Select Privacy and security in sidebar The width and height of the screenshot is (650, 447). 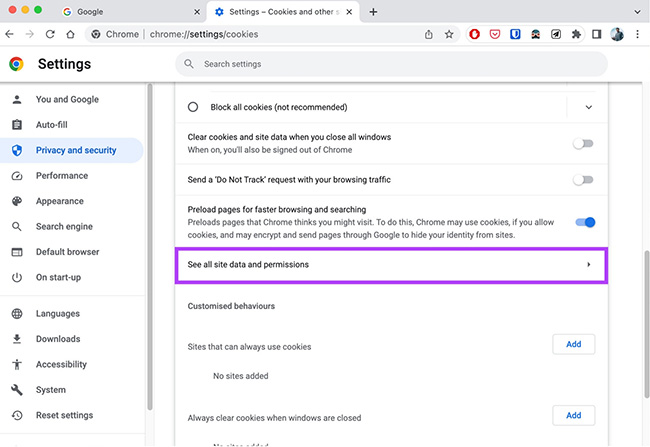[71, 150]
